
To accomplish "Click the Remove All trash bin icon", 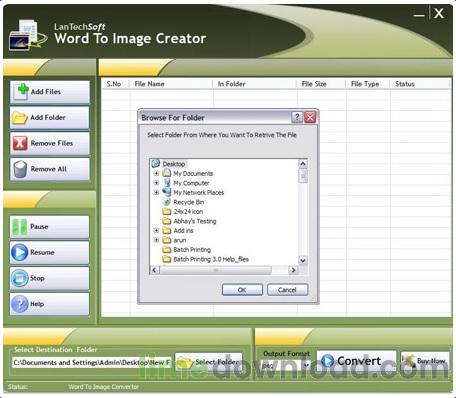I will click(x=20, y=169).
